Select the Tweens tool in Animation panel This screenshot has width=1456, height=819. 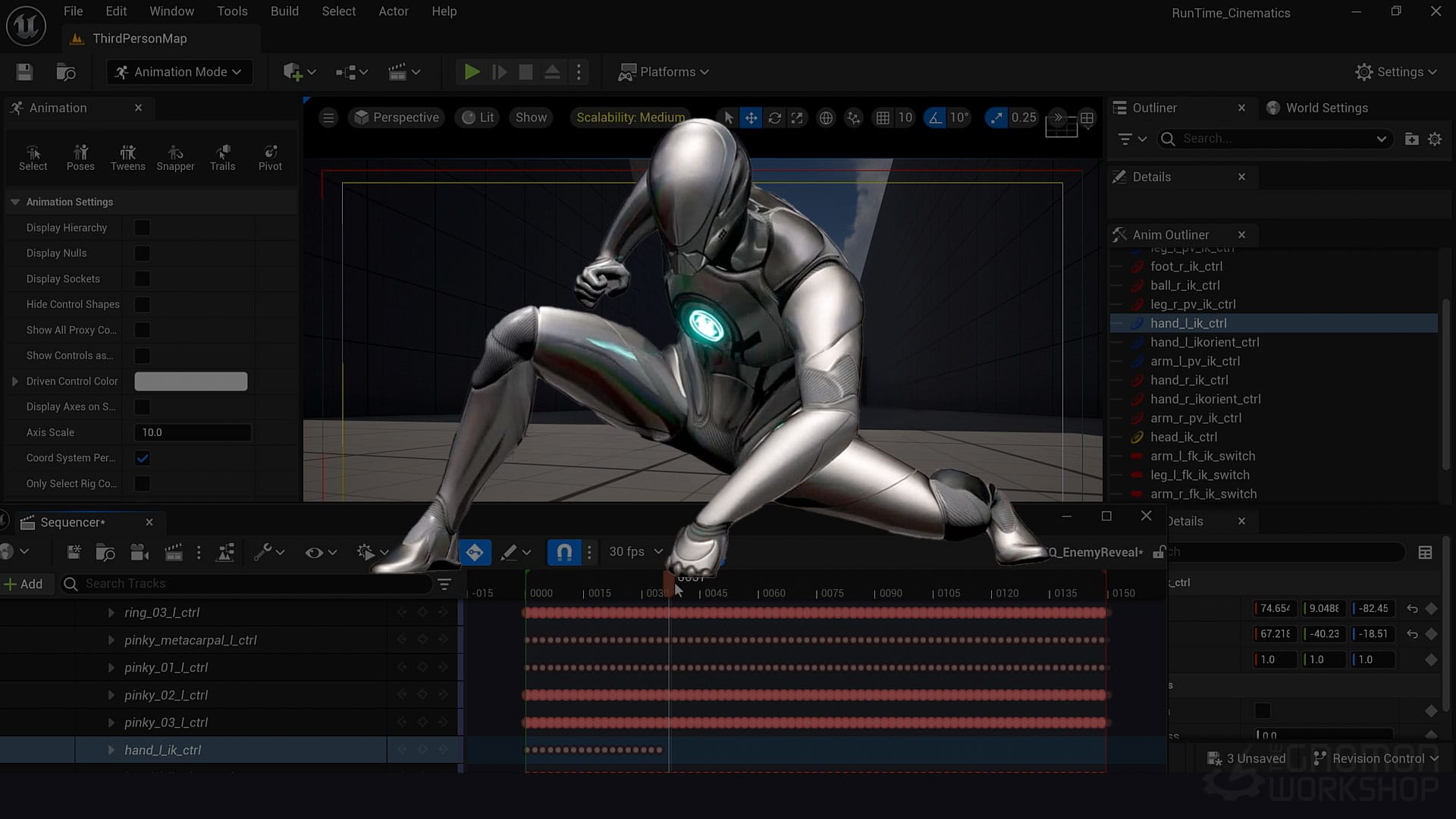pyautogui.click(x=127, y=157)
